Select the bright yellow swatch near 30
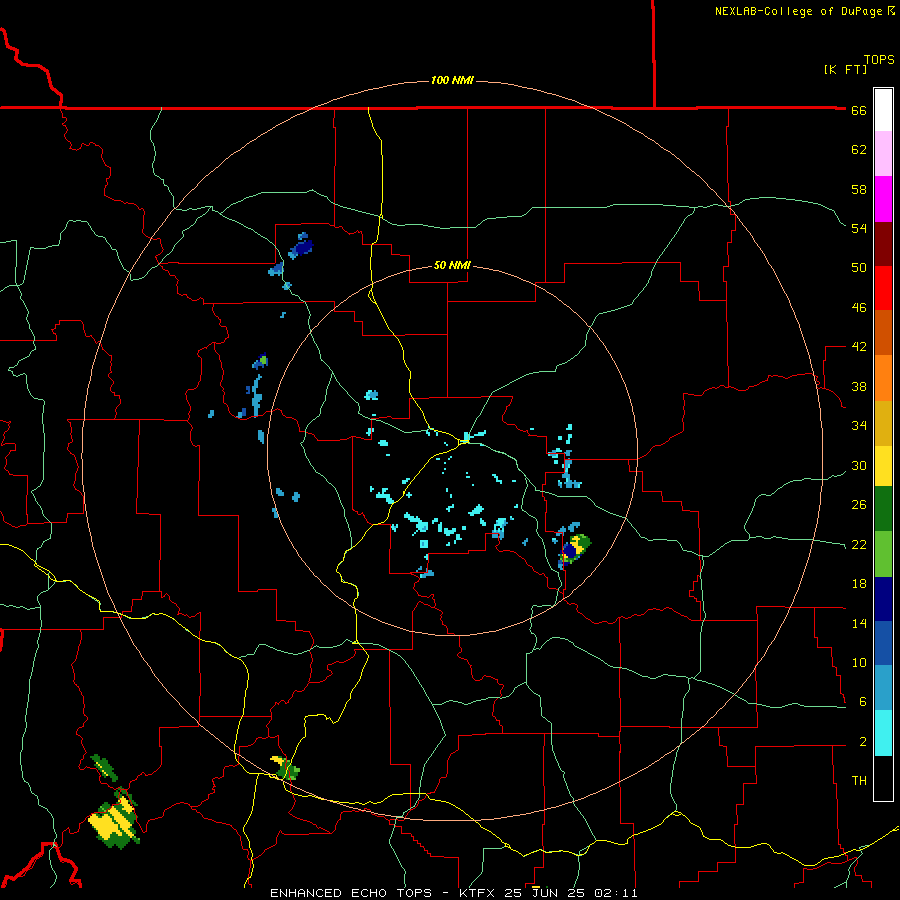Screen dimensions: 900x900 click(x=883, y=466)
